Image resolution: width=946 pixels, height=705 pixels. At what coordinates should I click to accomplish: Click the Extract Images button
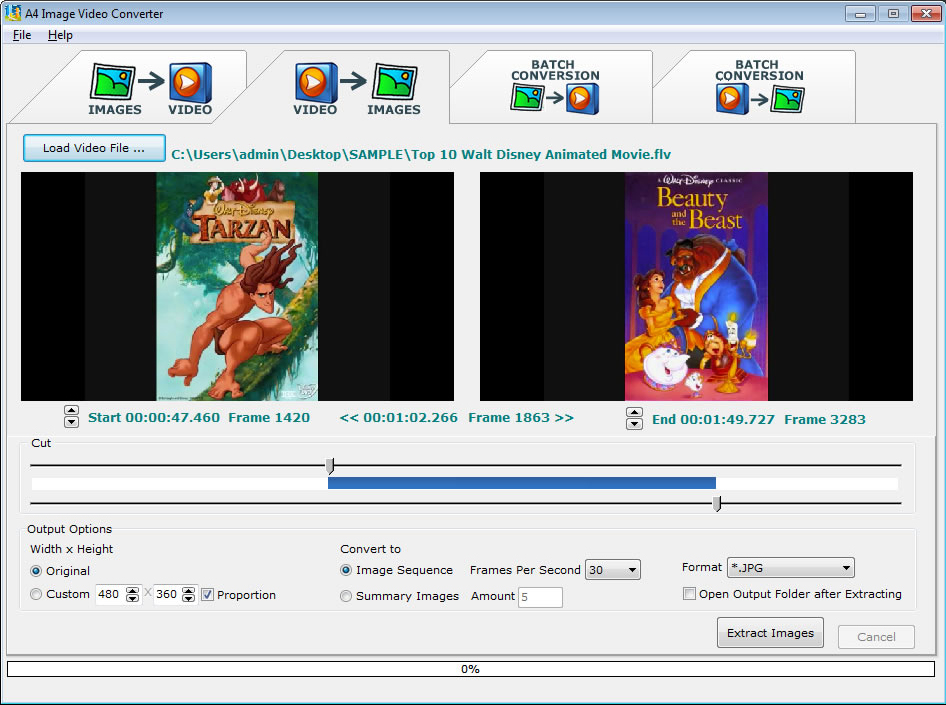point(770,633)
